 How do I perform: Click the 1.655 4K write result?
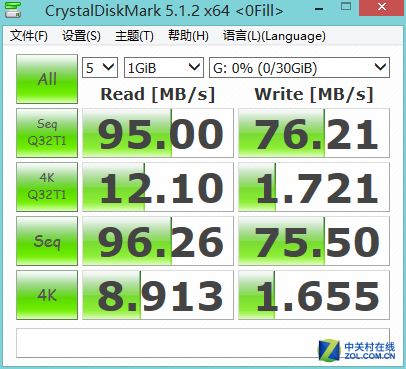(314, 295)
